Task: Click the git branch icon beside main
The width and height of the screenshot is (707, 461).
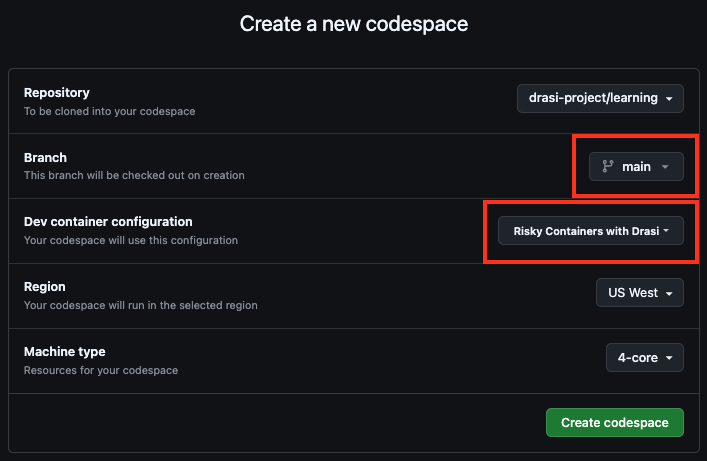Action: coord(606,167)
